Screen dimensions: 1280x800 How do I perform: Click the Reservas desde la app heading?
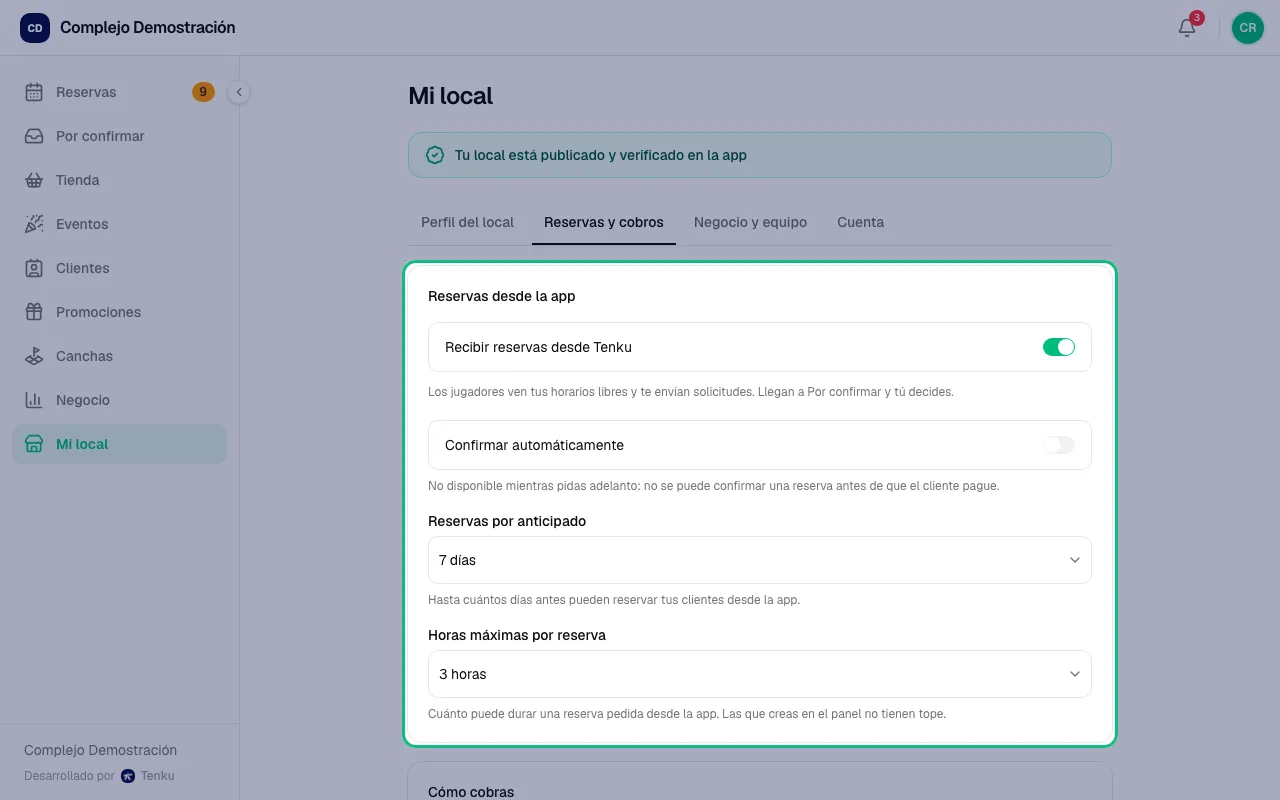click(502, 296)
